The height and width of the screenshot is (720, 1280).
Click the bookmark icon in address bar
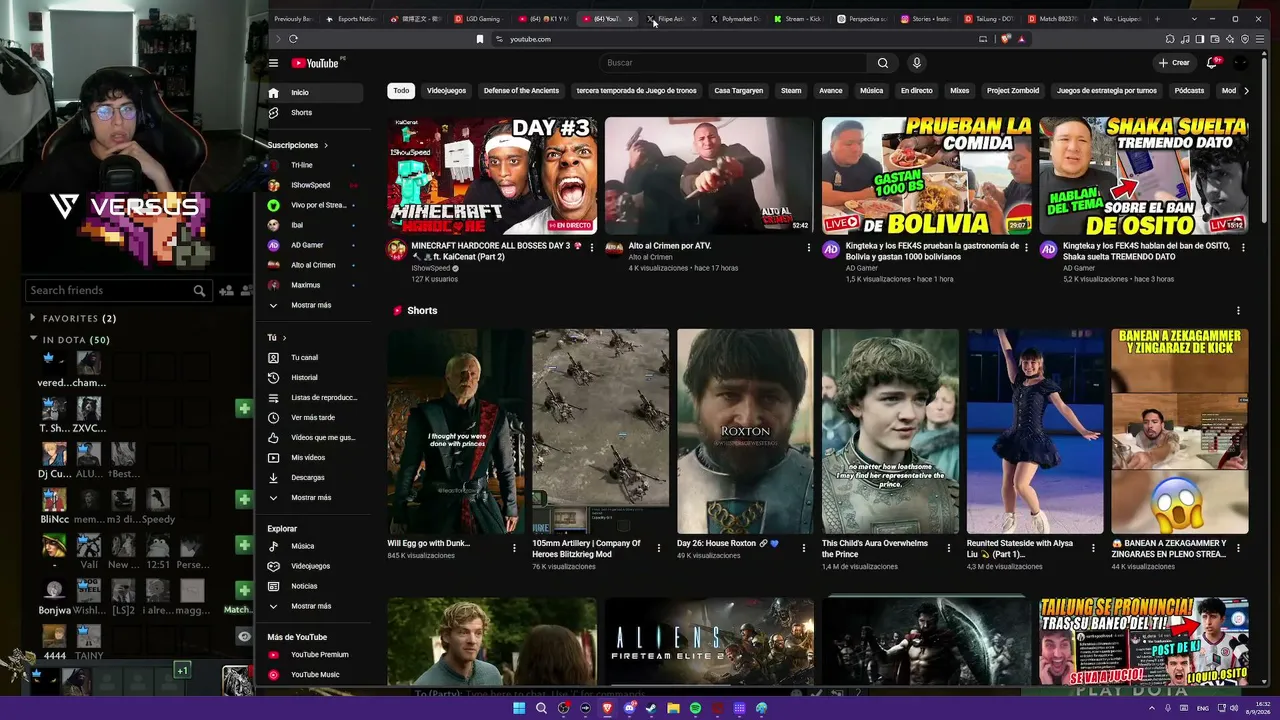(x=480, y=39)
